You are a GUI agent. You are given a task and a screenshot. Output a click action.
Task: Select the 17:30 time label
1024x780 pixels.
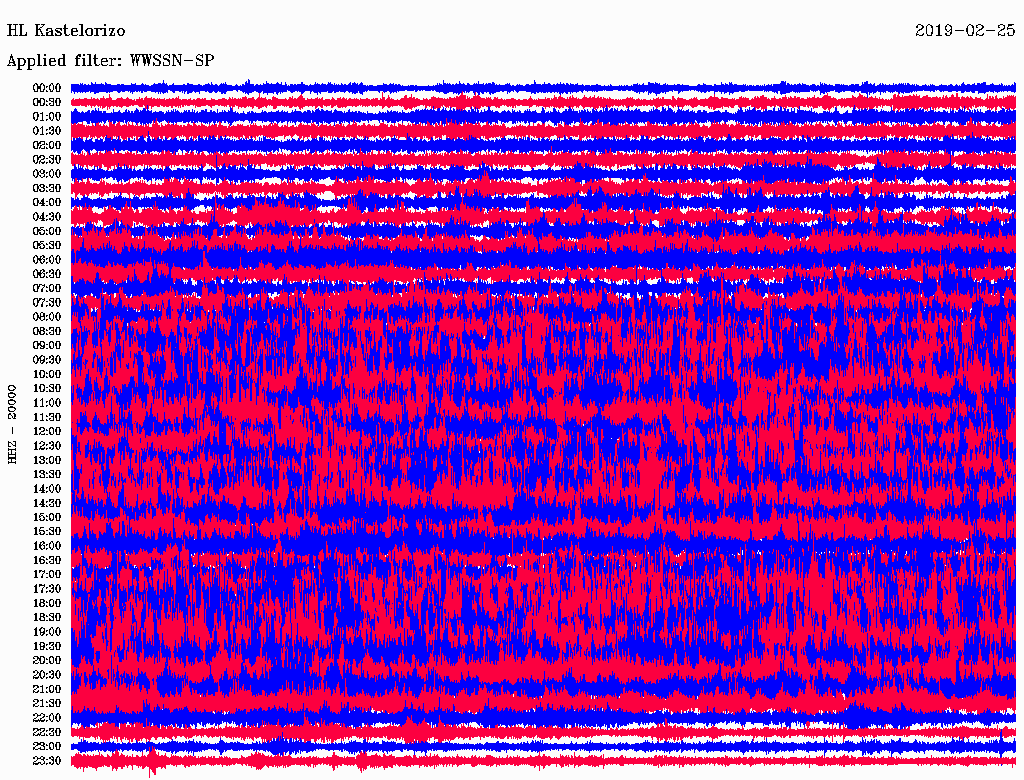[47, 589]
